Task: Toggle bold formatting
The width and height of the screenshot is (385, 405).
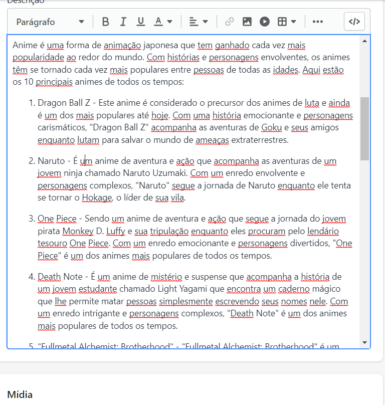Action: [x=106, y=22]
